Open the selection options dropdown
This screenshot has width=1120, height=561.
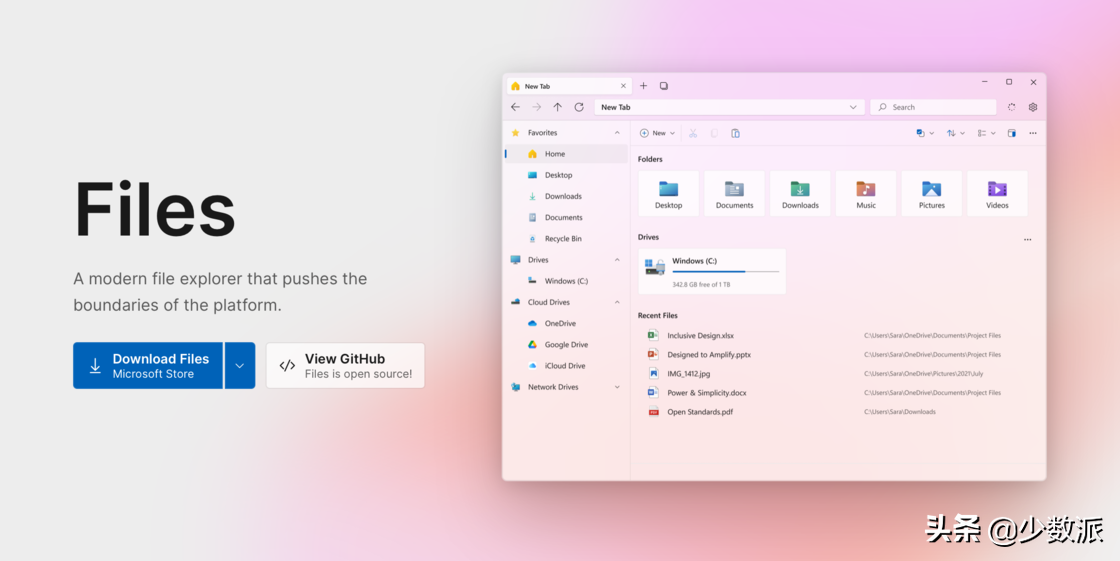click(925, 133)
